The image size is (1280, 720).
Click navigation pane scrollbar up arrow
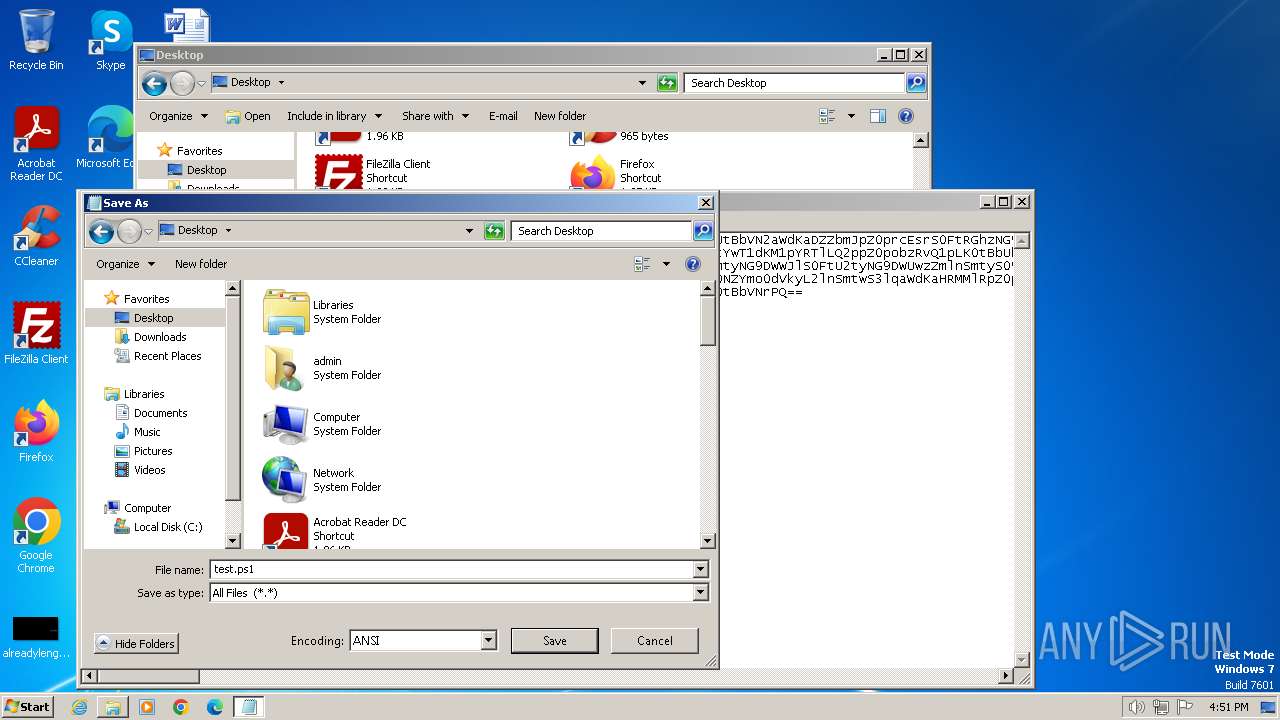[x=233, y=288]
